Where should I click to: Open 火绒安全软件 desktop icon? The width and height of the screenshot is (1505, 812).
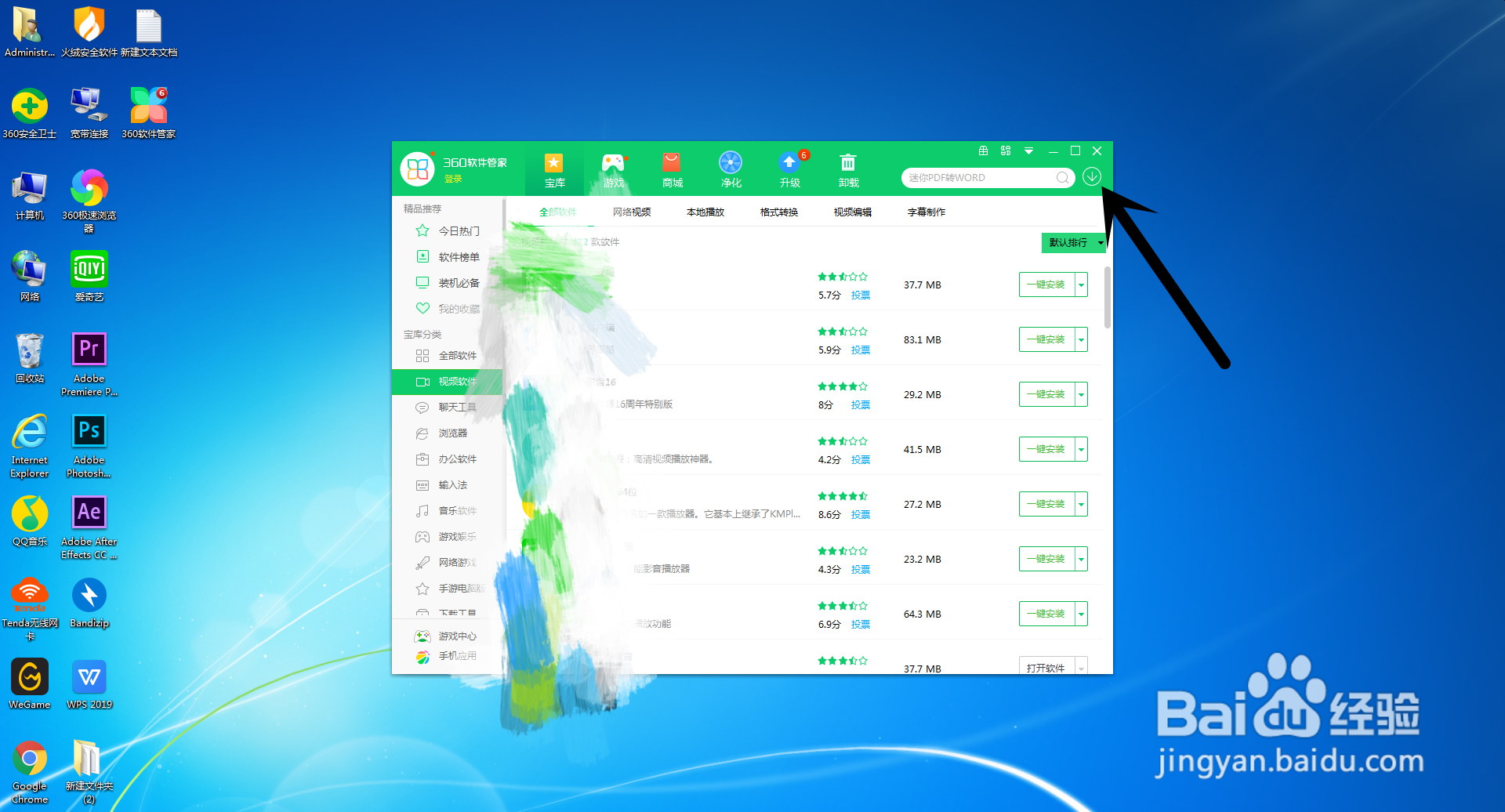[x=89, y=33]
